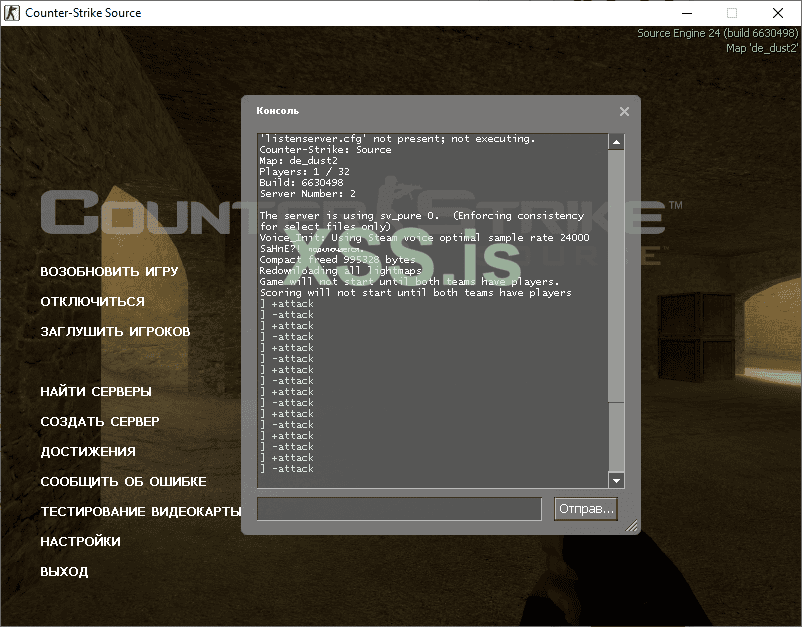Viewport: 802px width, 627px height.
Task: Click 'Counter-Strike: Source' console line
Action: [x=325, y=150]
